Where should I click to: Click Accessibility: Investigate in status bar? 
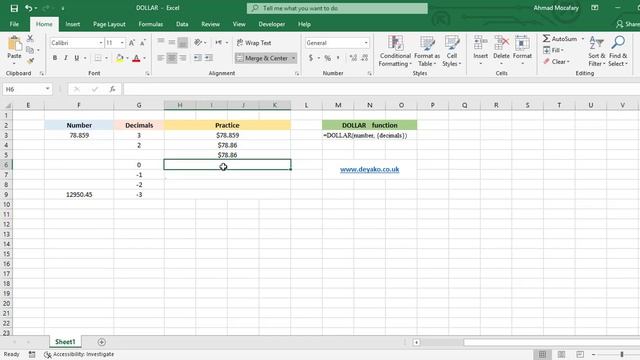pyautogui.click(x=79, y=354)
